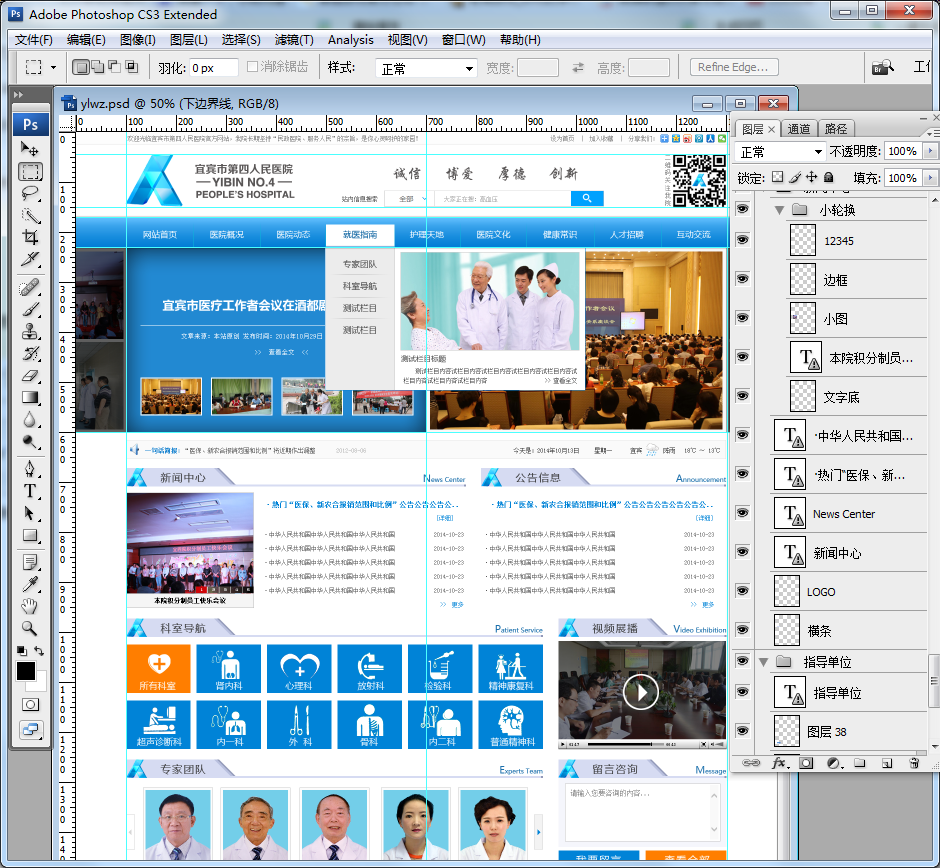Toggle Quick Mask mode button

tap(31, 704)
